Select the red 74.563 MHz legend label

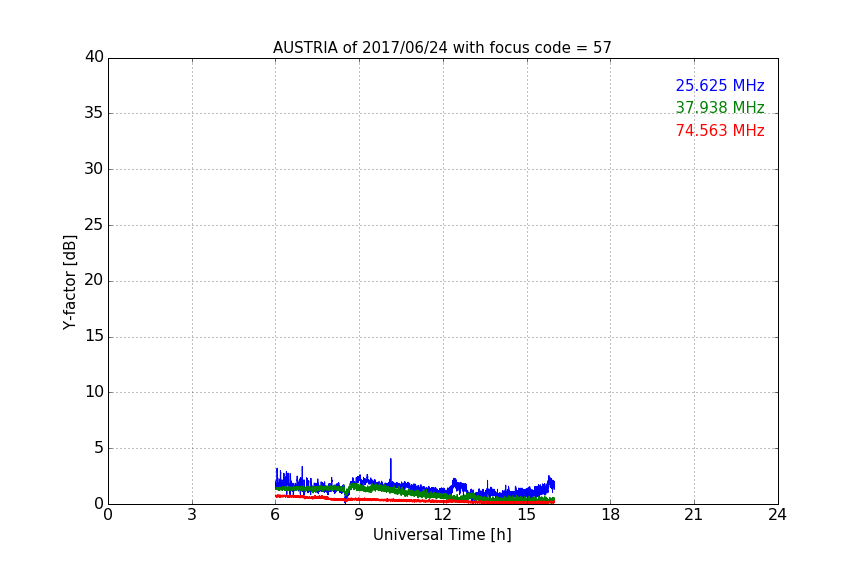(719, 131)
